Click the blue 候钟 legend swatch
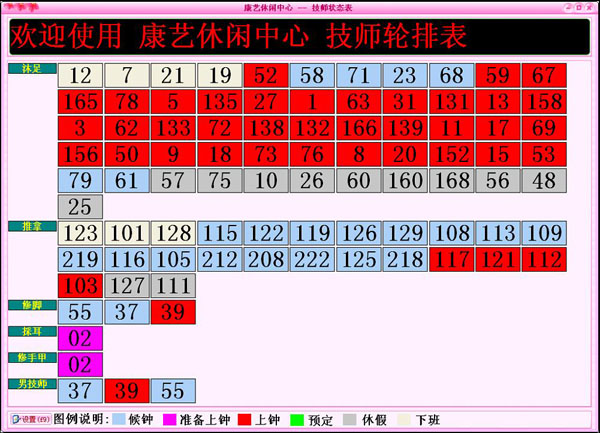600x433 pixels. click(119, 419)
